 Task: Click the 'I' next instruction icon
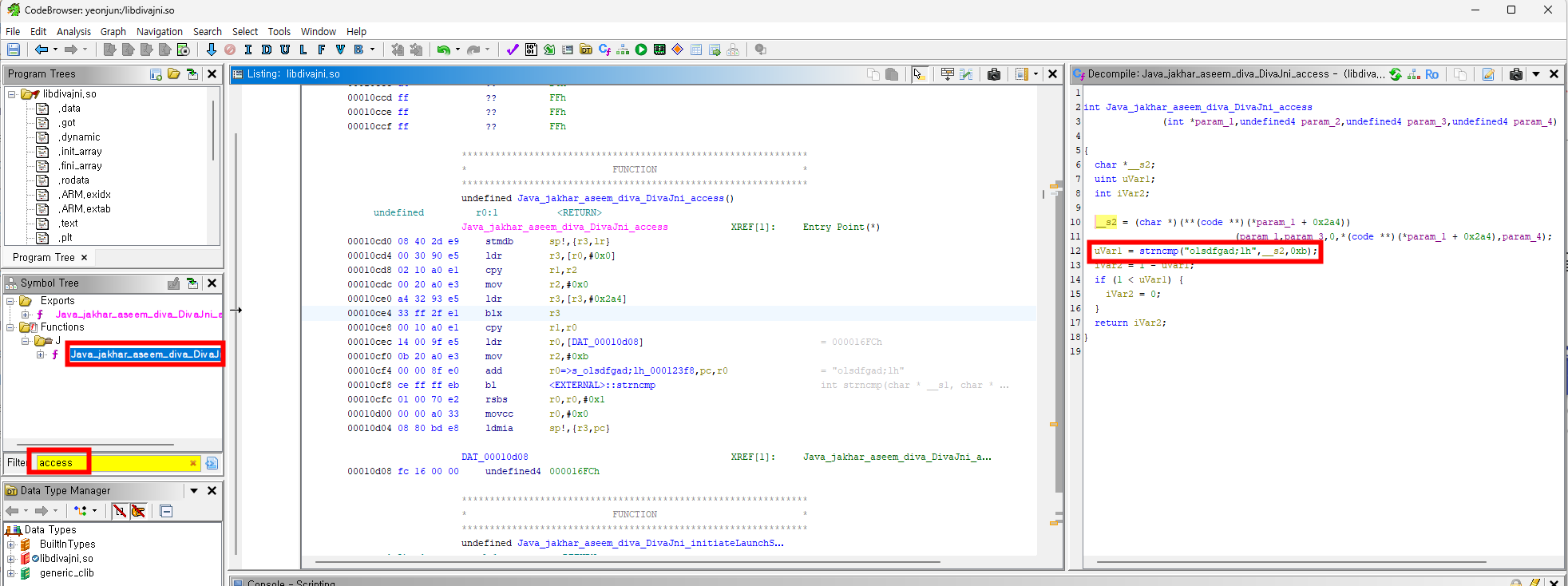[248, 49]
